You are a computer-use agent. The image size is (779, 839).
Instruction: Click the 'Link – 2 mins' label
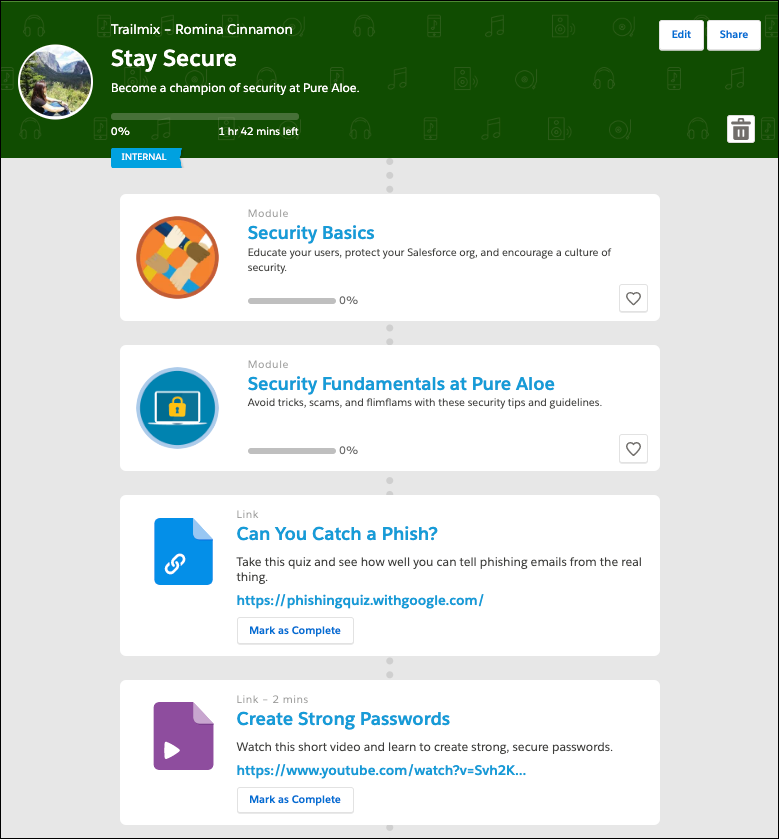[x=272, y=699]
